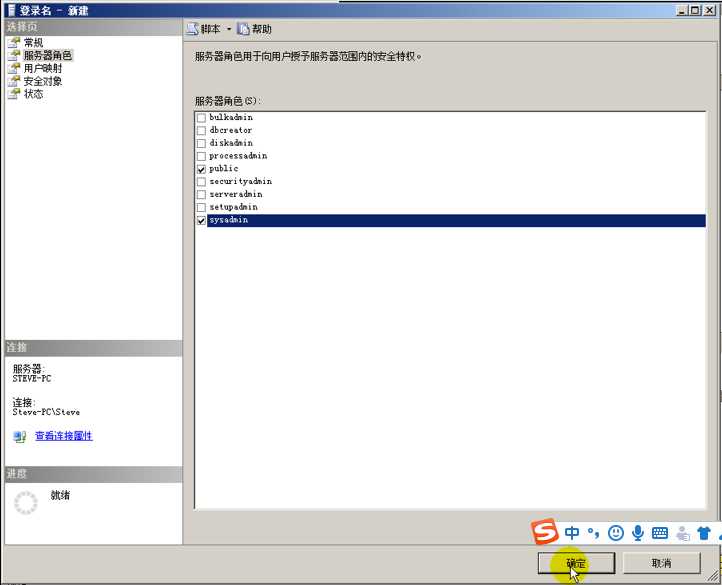Click the 确定 OK button

(576, 563)
